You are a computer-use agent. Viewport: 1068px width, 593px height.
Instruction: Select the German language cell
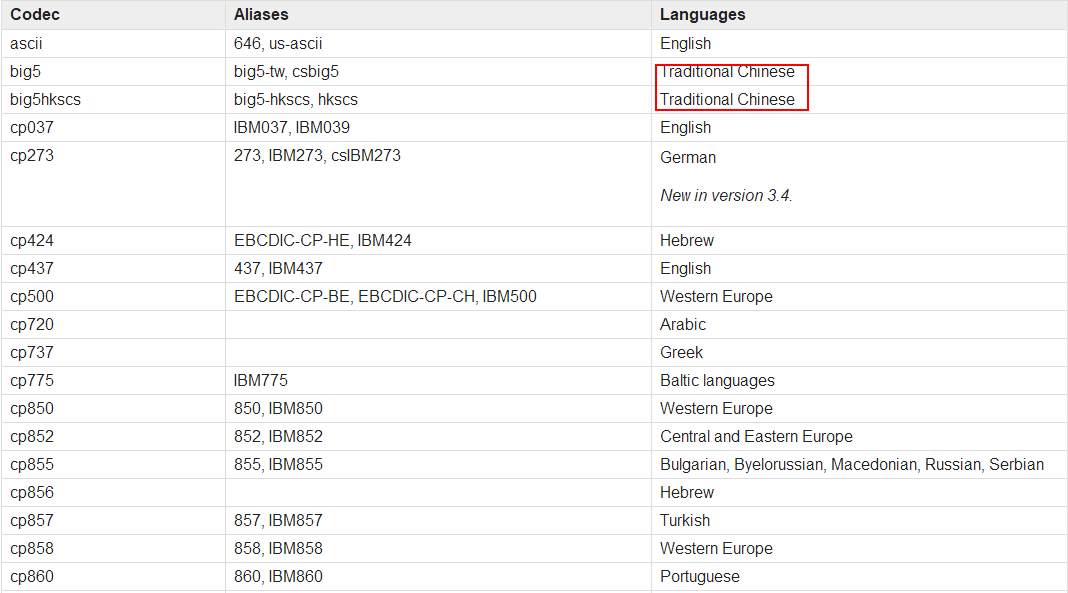tap(688, 158)
